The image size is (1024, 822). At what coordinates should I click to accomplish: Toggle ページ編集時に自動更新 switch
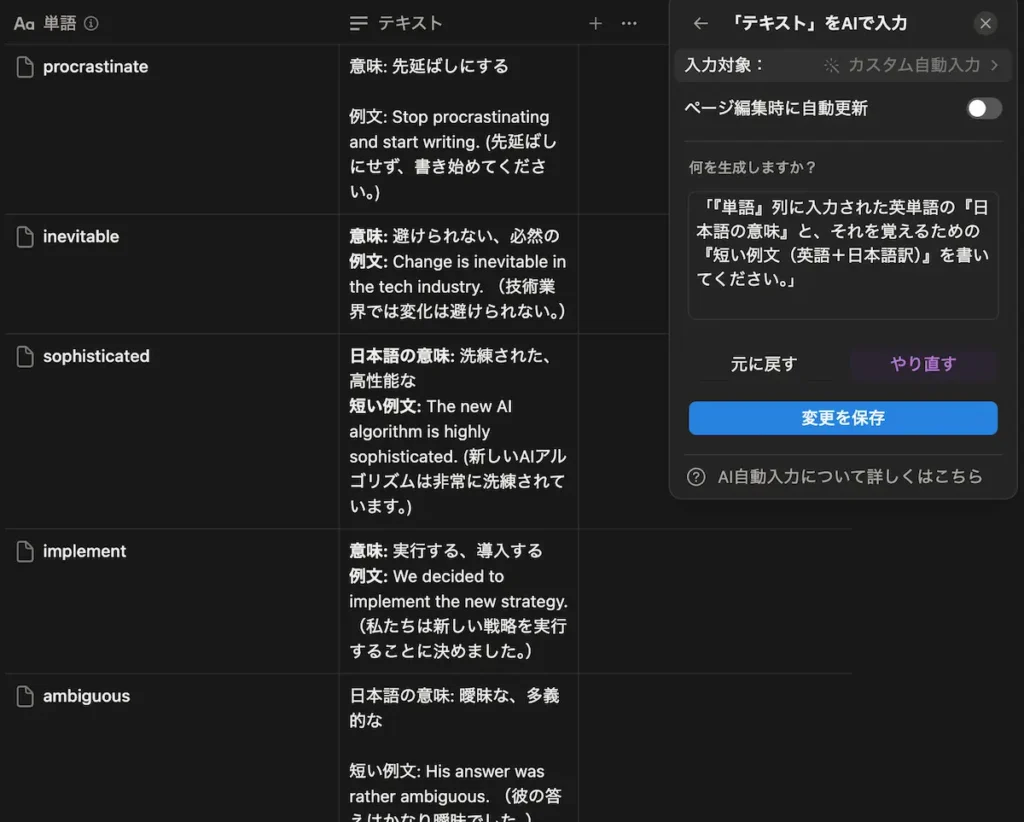point(981,108)
